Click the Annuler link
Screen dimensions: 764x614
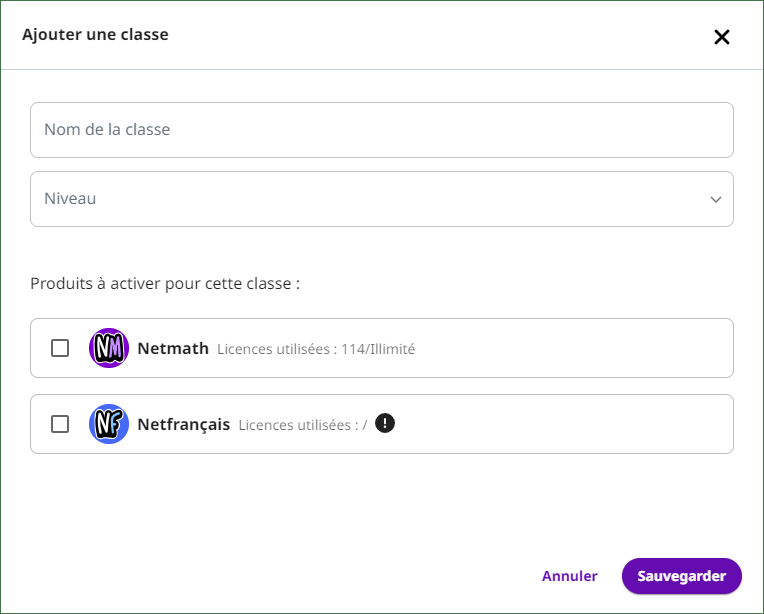(570, 576)
